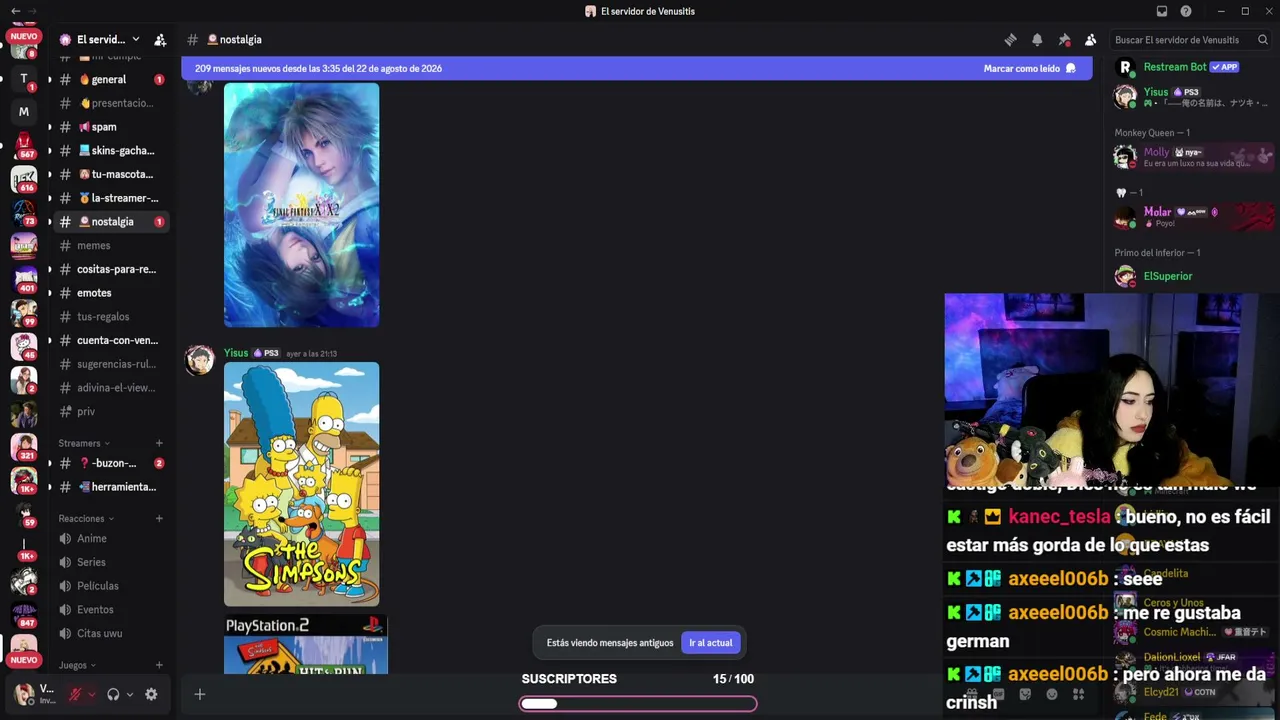Viewport: 1280px width, 720px height.
Task: Open the Inbox icon in title bar
Action: tap(1162, 11)
